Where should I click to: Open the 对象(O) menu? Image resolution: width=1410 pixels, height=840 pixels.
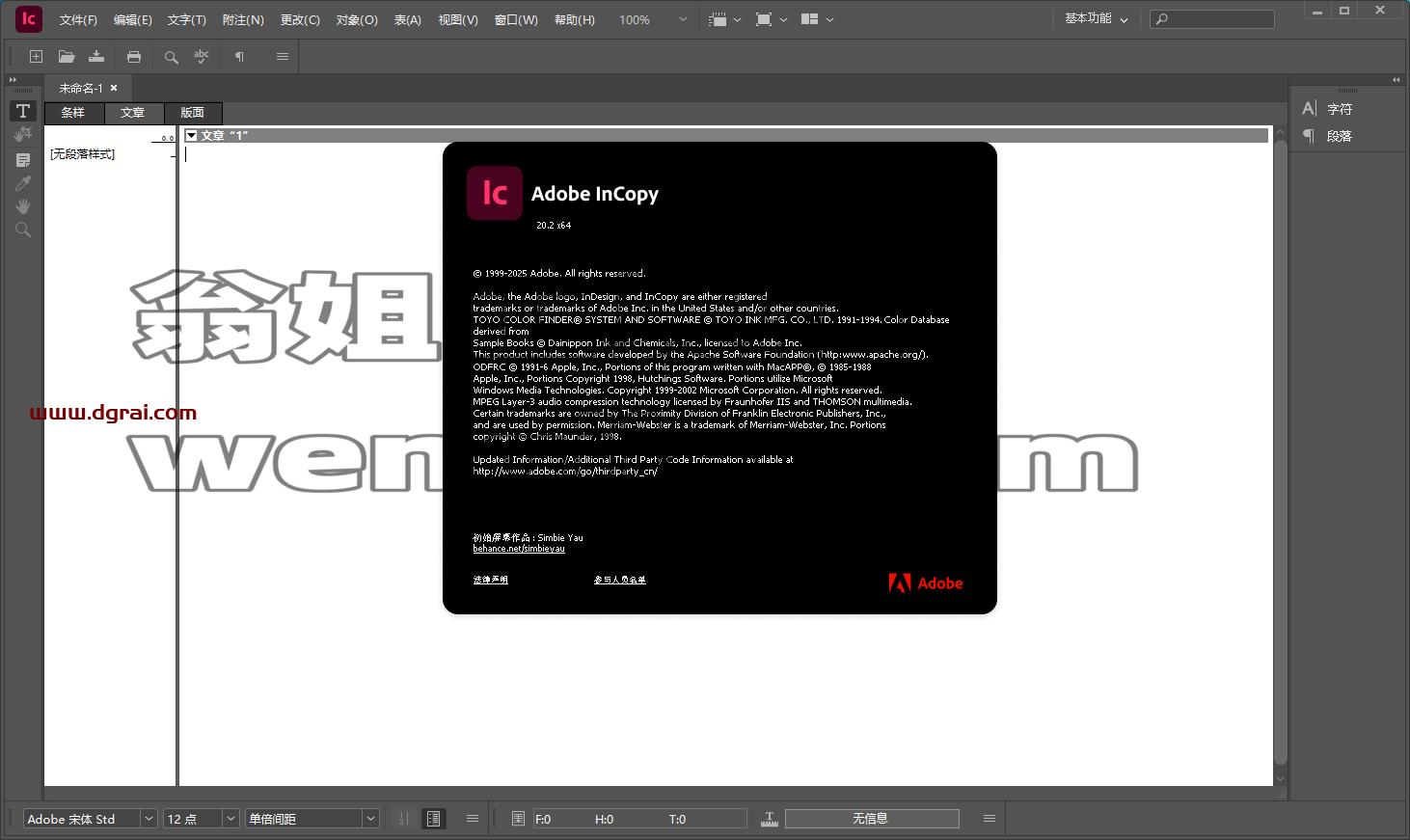pos(357,19)
